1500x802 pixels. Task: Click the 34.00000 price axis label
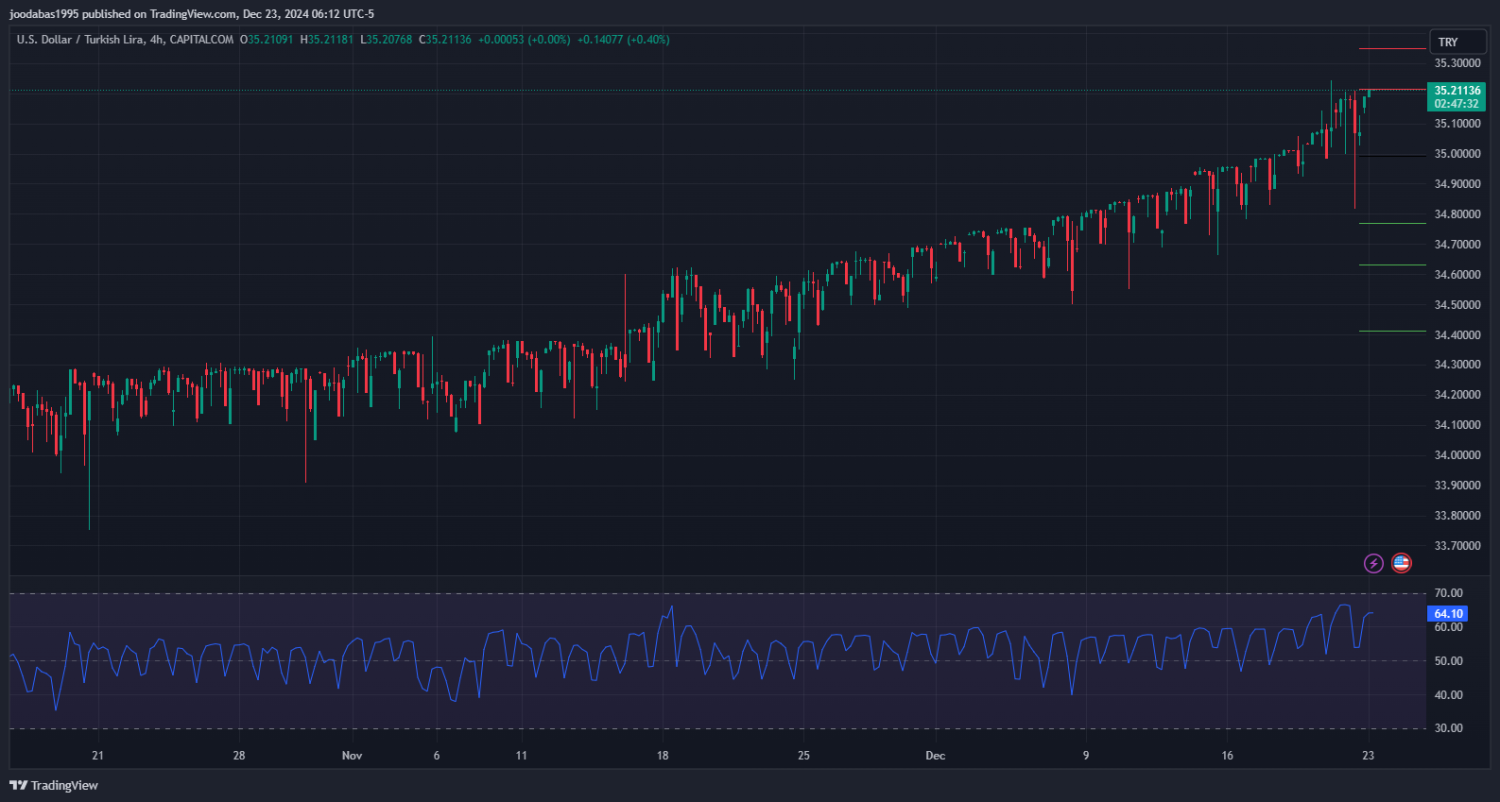[1457, 455]
